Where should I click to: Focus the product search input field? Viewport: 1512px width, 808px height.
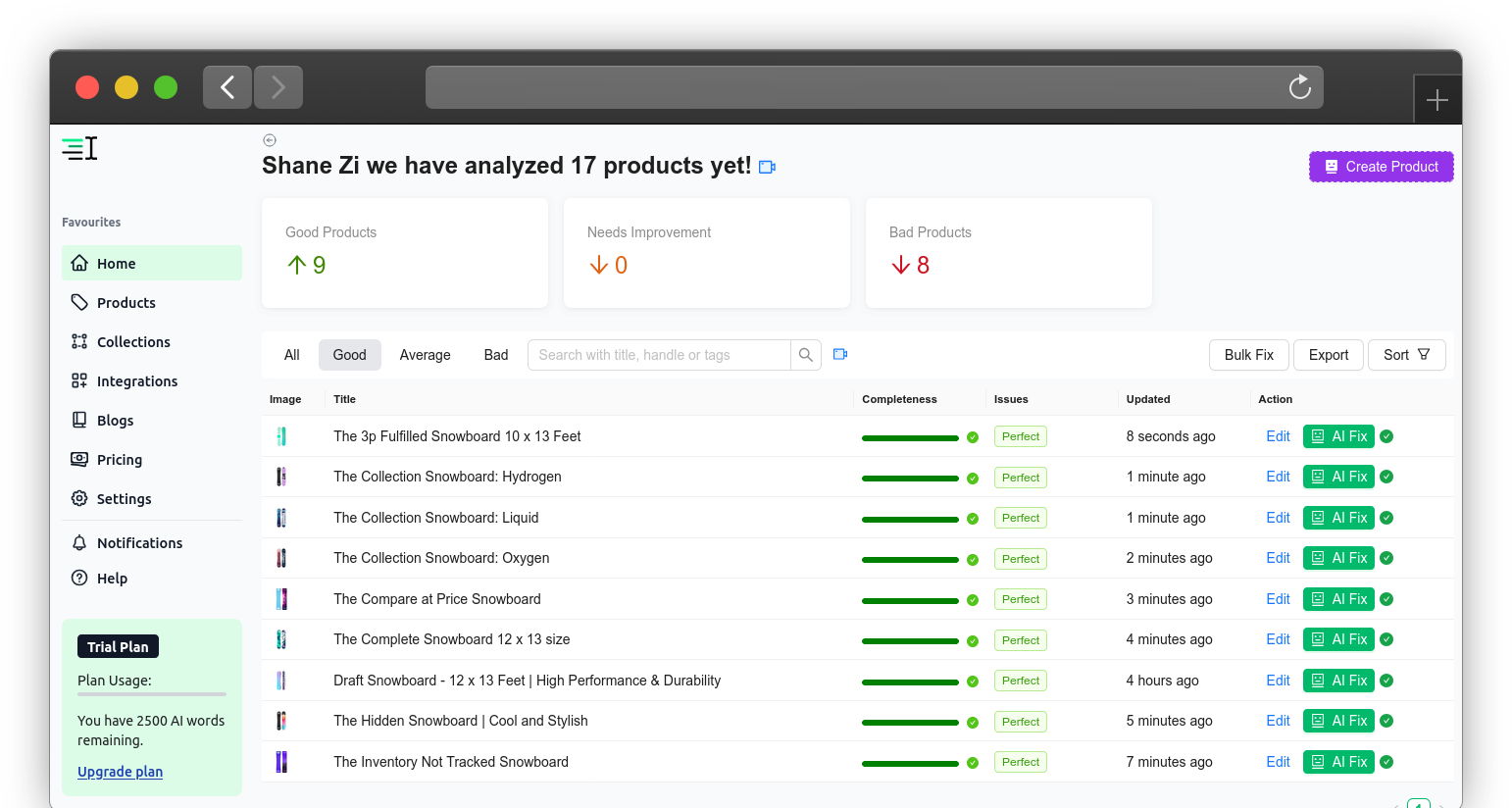tap(659, 355)
